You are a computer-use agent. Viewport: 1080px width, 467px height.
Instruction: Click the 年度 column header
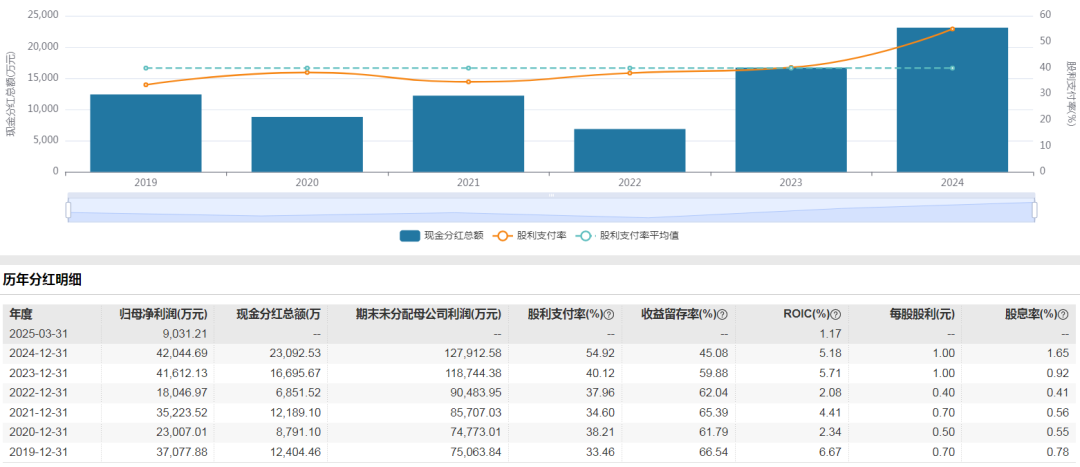(x=22, y=314)
